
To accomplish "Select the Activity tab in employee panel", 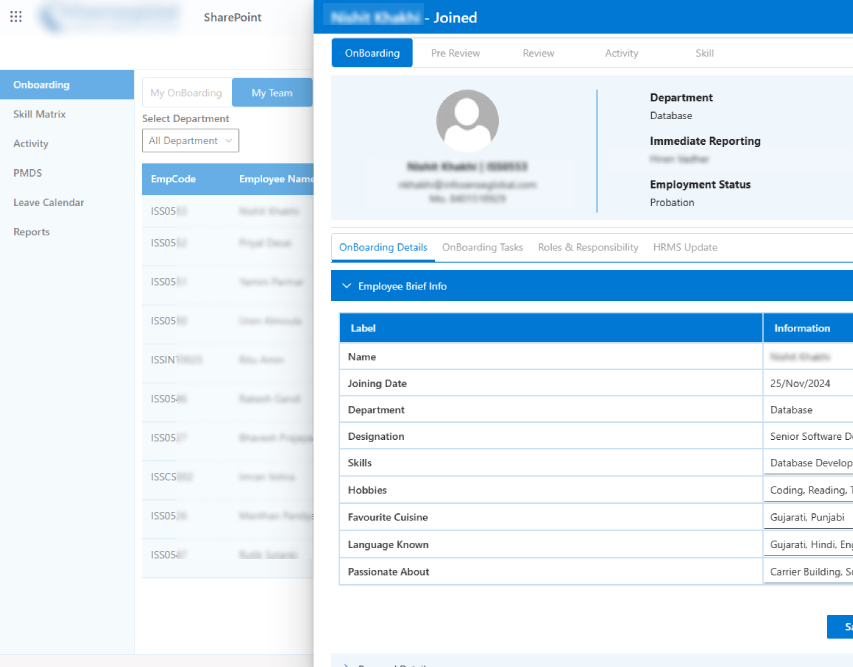I will point(621,53).
